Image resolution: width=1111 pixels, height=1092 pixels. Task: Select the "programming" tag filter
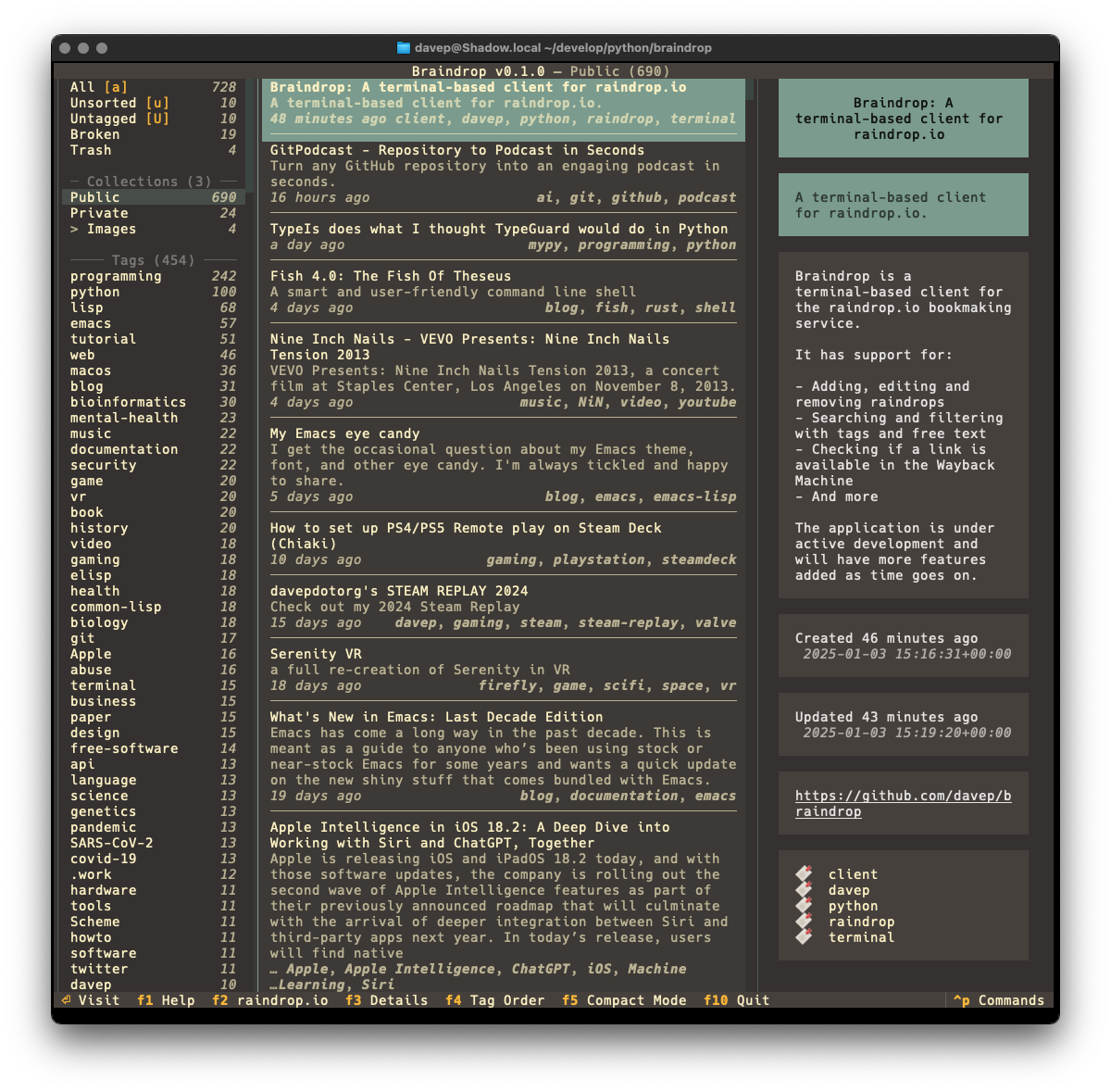point(117,276)
